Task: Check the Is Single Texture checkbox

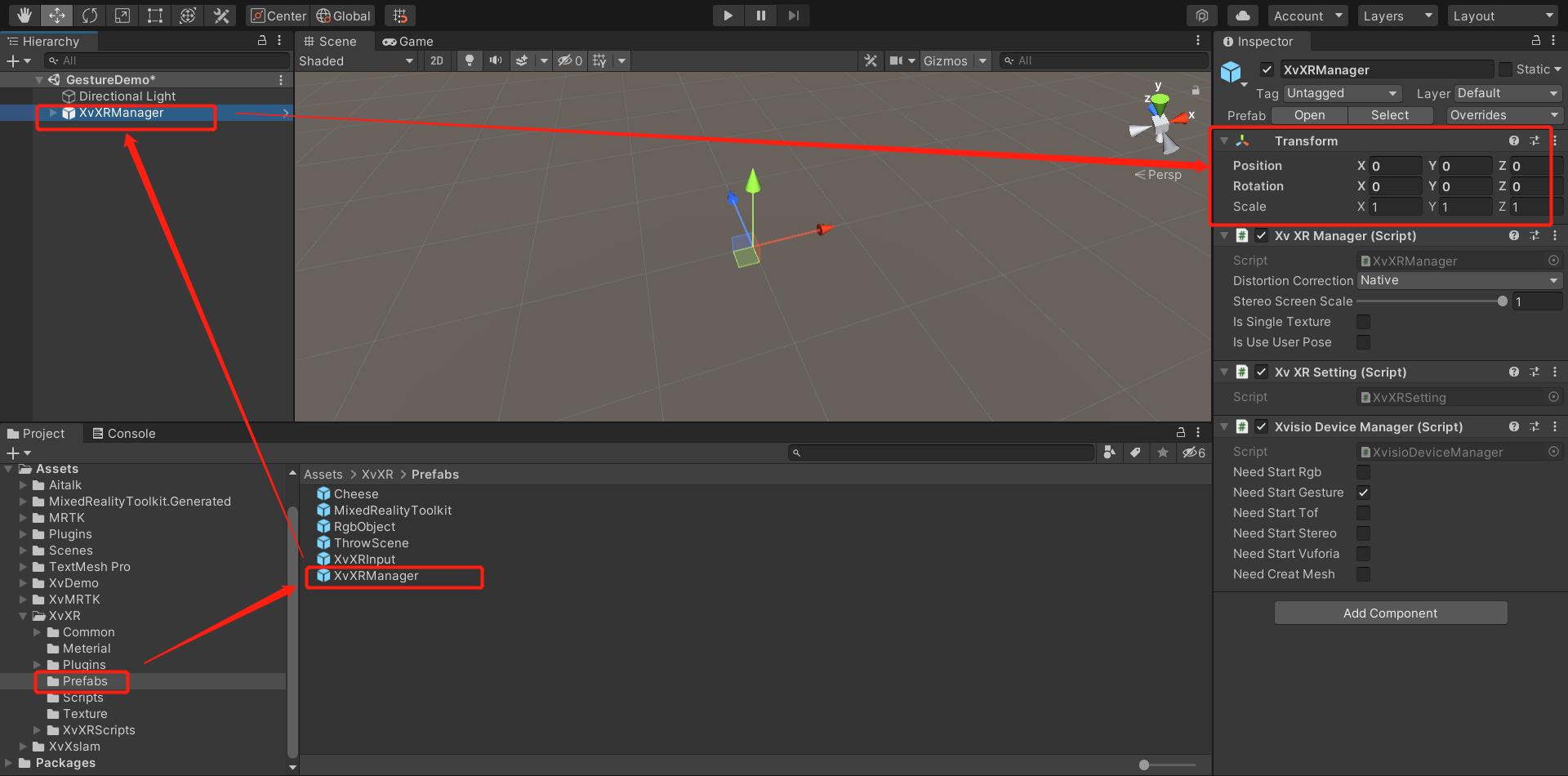Action: click(x=1363, y=322)
